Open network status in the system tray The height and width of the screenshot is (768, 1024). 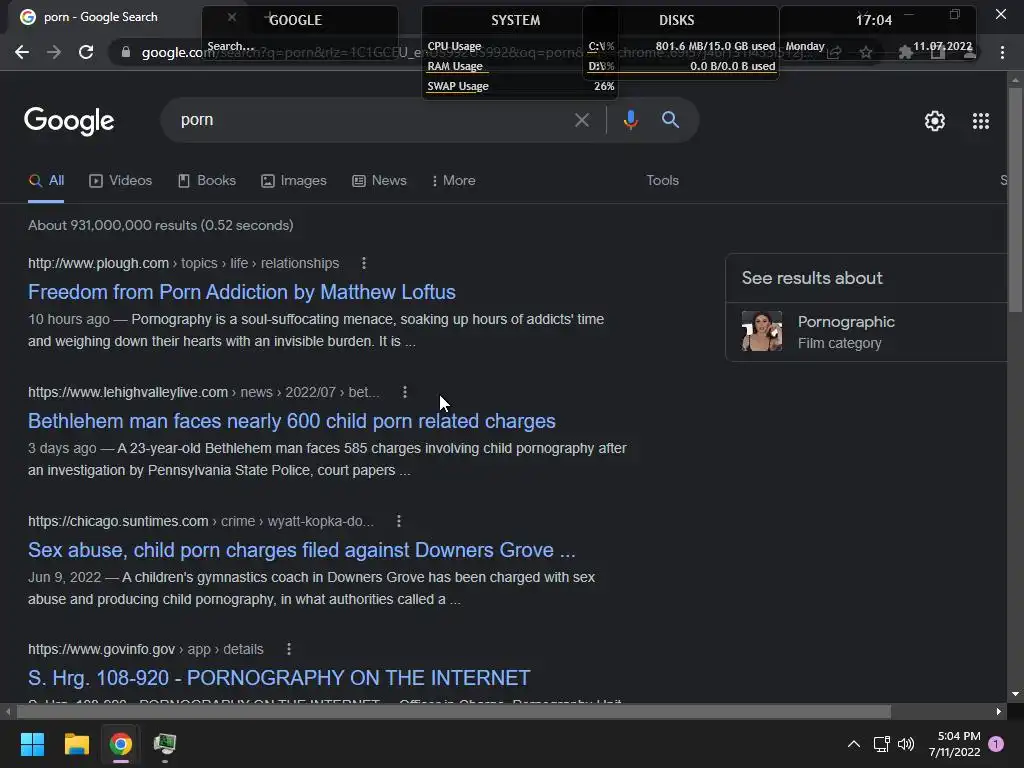point(881,744)
